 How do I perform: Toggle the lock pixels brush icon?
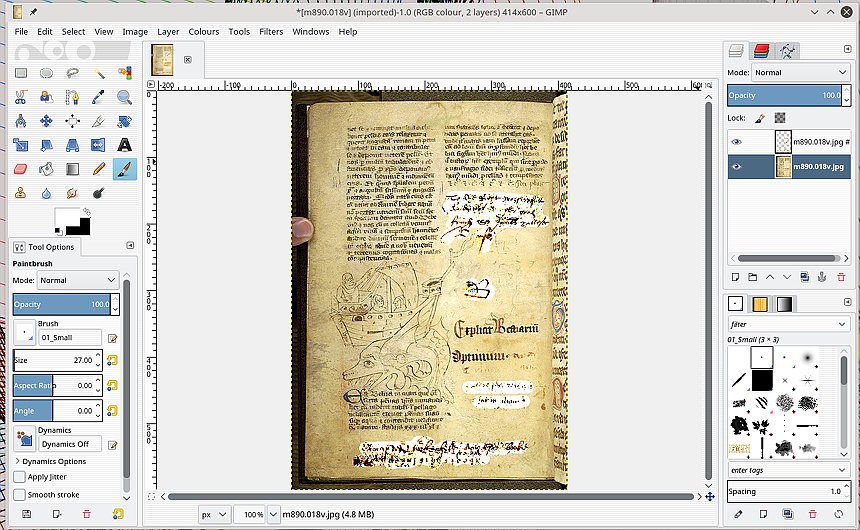[760, 117]
